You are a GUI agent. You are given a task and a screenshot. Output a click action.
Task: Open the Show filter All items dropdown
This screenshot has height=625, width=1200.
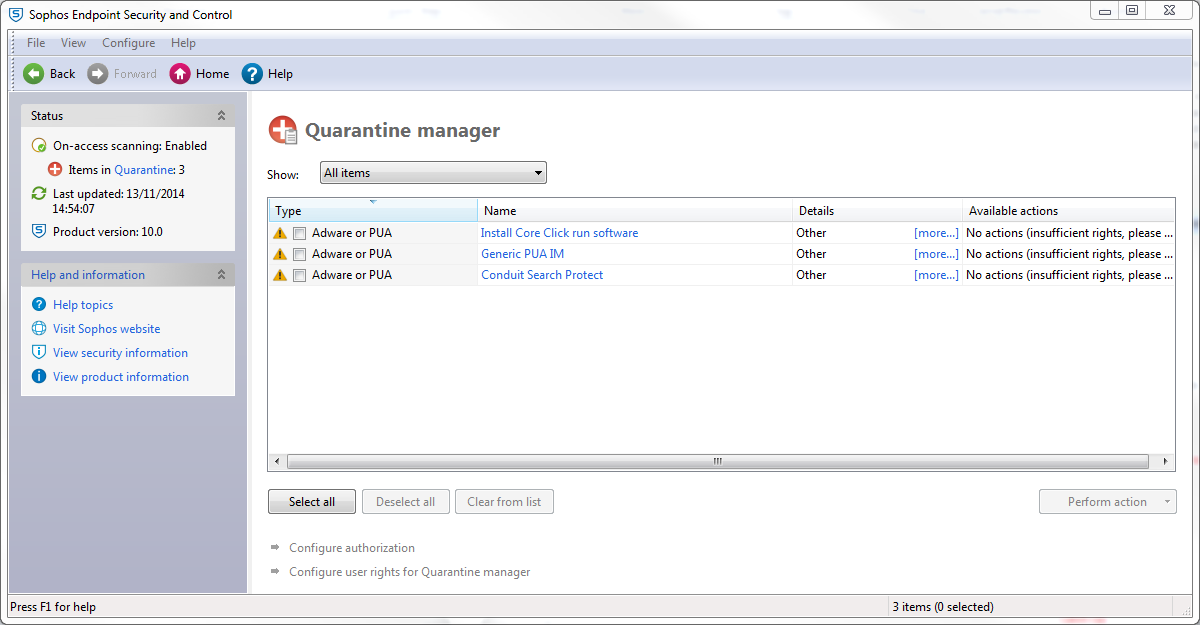pos(433,173)
